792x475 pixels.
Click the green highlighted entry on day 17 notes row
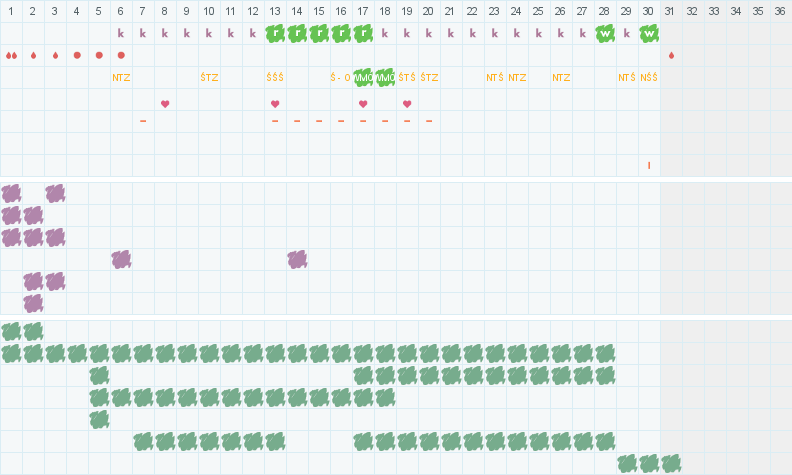[x=363, y=77]
